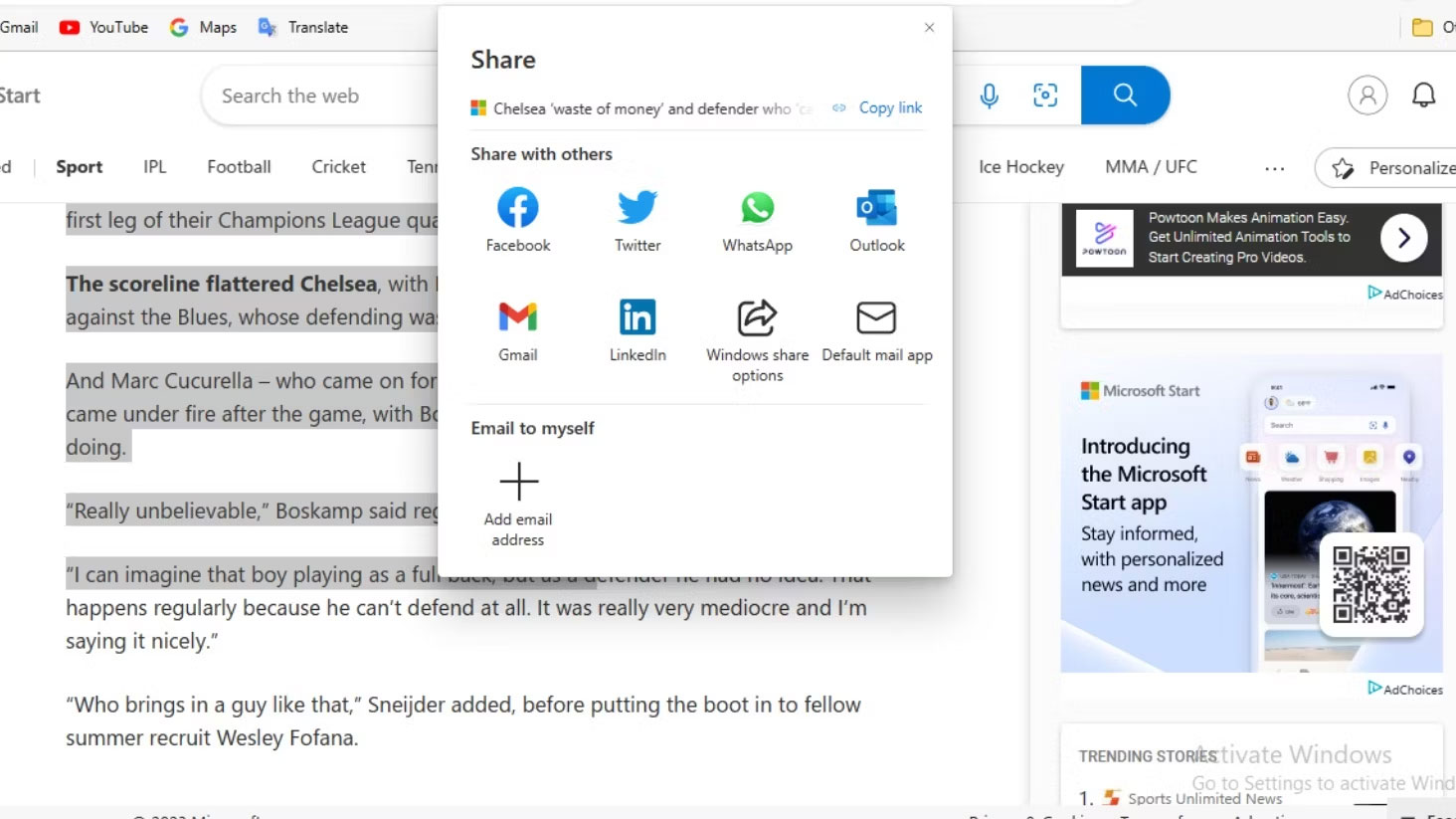This screenshot has height=819, width=1456.
Task: Select the Ice Hockey tab
Action: coord(1021,167)
